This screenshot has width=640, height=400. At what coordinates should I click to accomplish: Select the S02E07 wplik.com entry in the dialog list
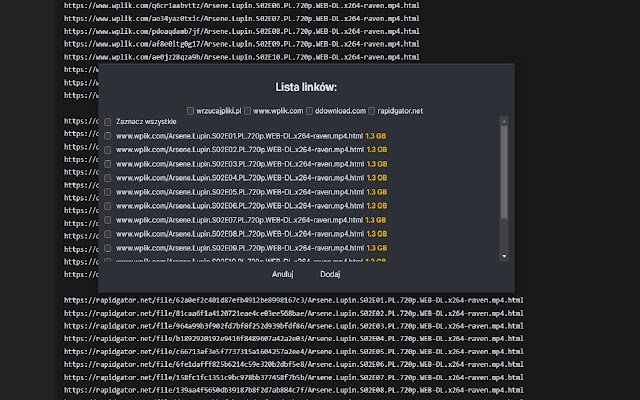point(239,220)
